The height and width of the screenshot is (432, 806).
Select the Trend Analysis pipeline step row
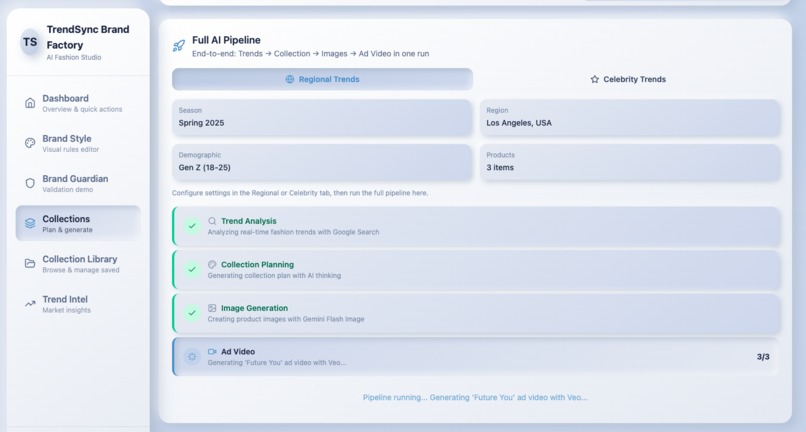pos(476,226)
